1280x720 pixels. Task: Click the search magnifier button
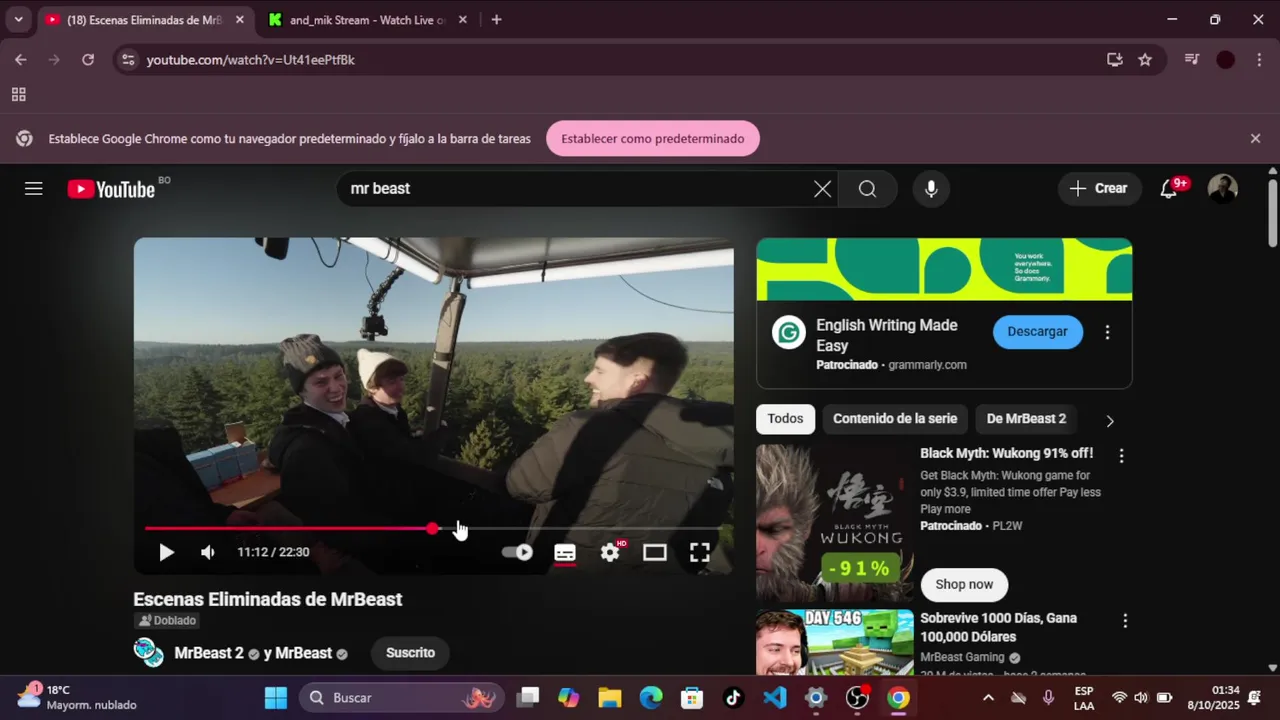coord(867,188)
